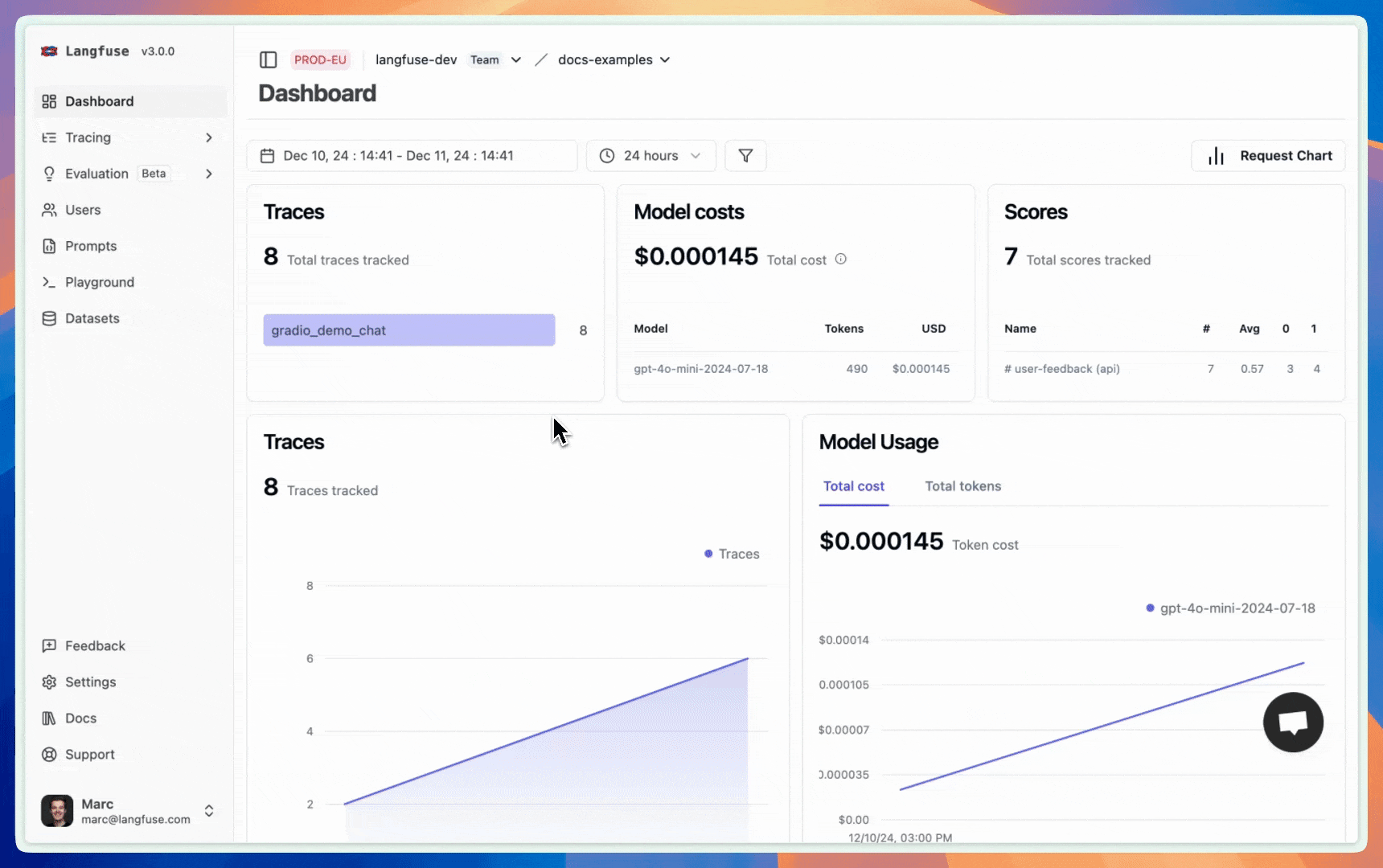
Task: Open Prompts from the sidebar
Action: click(90, 246)
